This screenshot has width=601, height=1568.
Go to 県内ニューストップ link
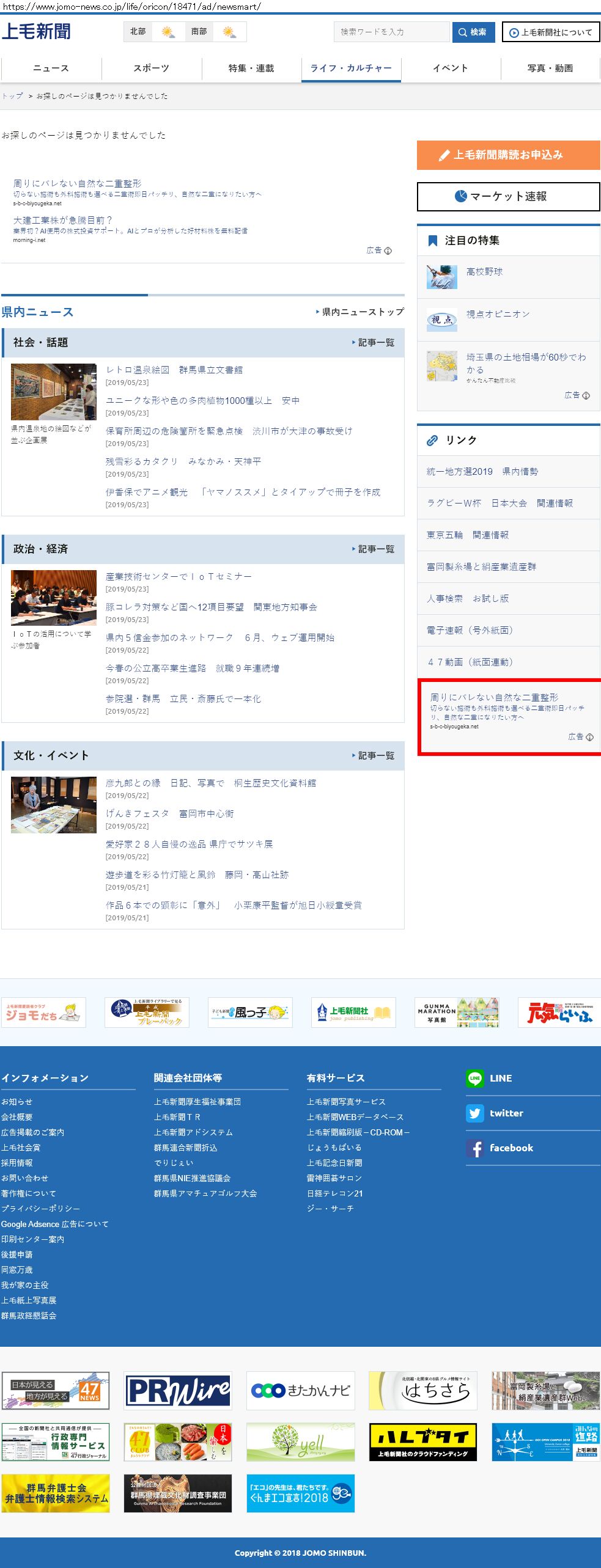pyautogui.click(x=360, y=312)
